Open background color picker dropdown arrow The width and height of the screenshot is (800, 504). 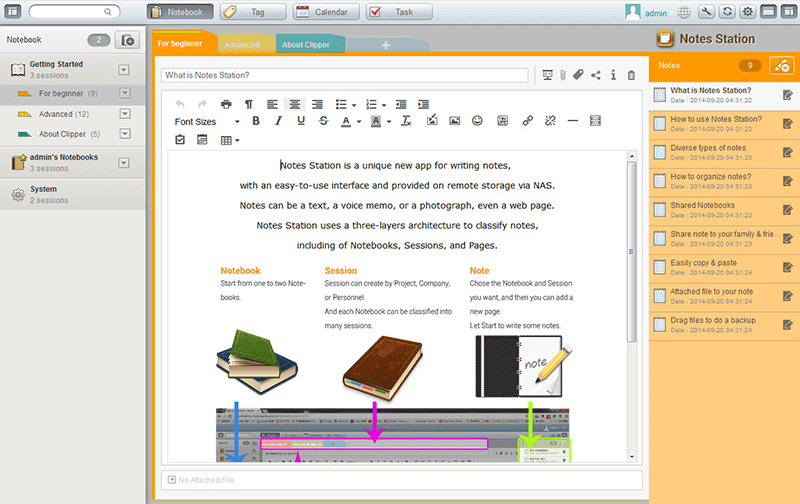[x=389, y=122]
